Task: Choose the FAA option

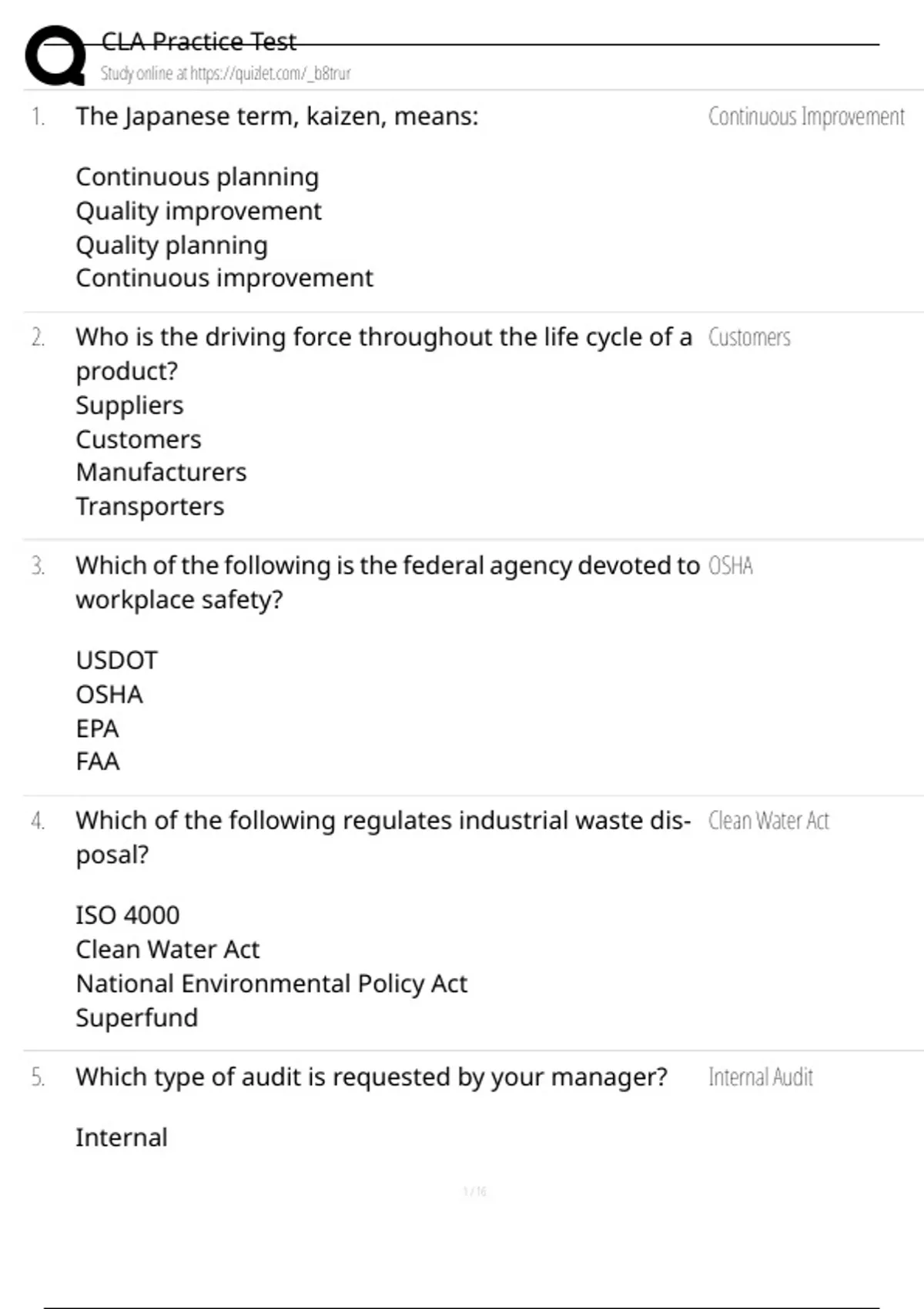Action: (x=97, y=762)
